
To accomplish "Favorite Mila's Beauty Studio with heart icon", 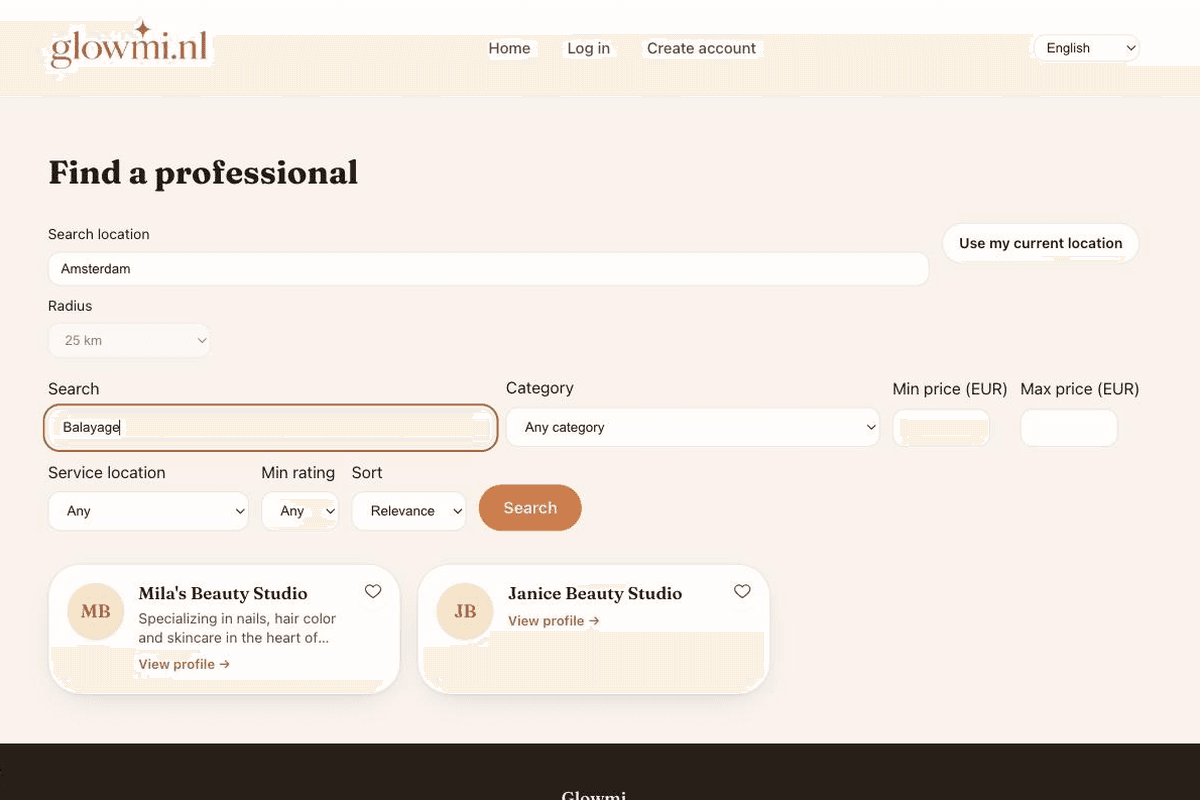I will (373, 591).
